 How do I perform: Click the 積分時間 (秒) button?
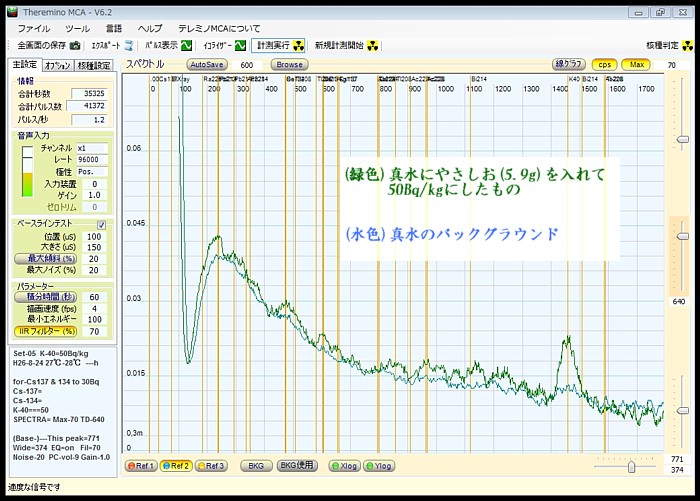(x=46, y=297)
